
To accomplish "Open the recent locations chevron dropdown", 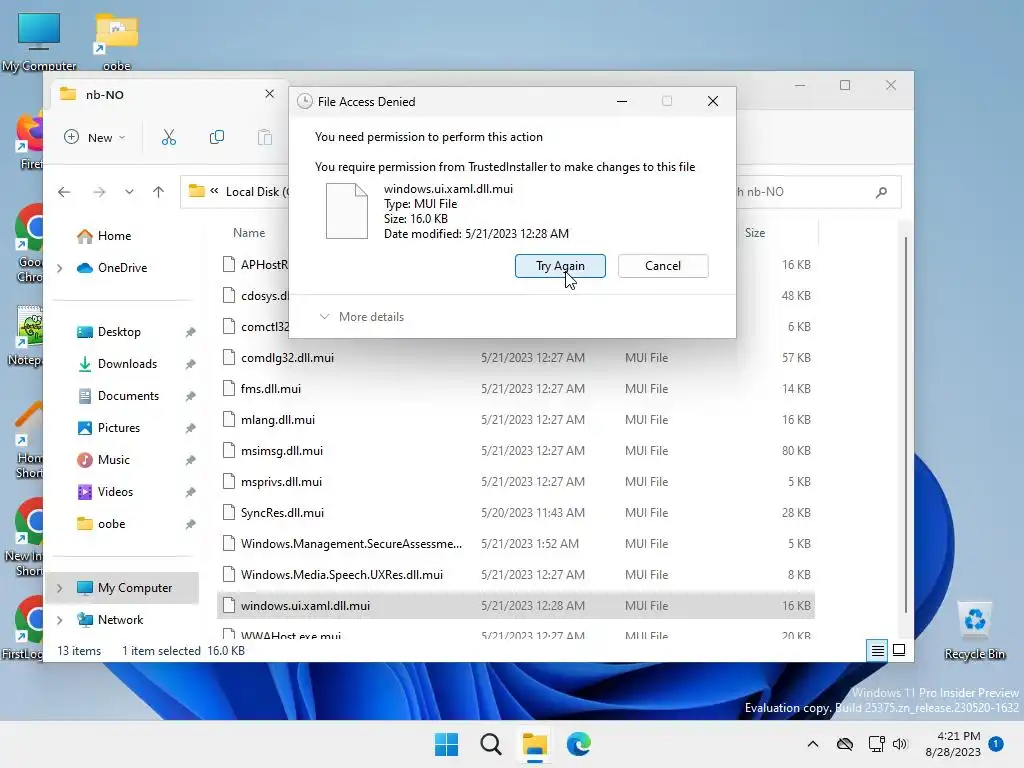I will pyautogui.click(x=129, y=192).
